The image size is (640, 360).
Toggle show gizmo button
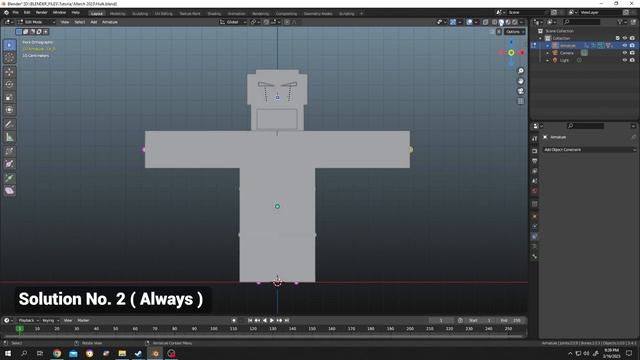click(x=453, y=22)
